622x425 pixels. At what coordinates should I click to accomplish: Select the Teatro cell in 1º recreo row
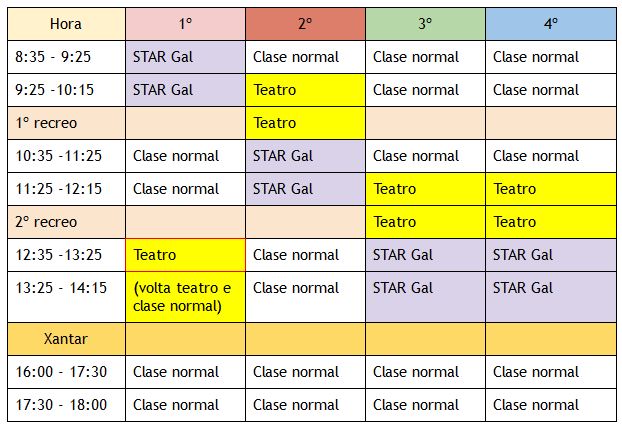point(305,123)
